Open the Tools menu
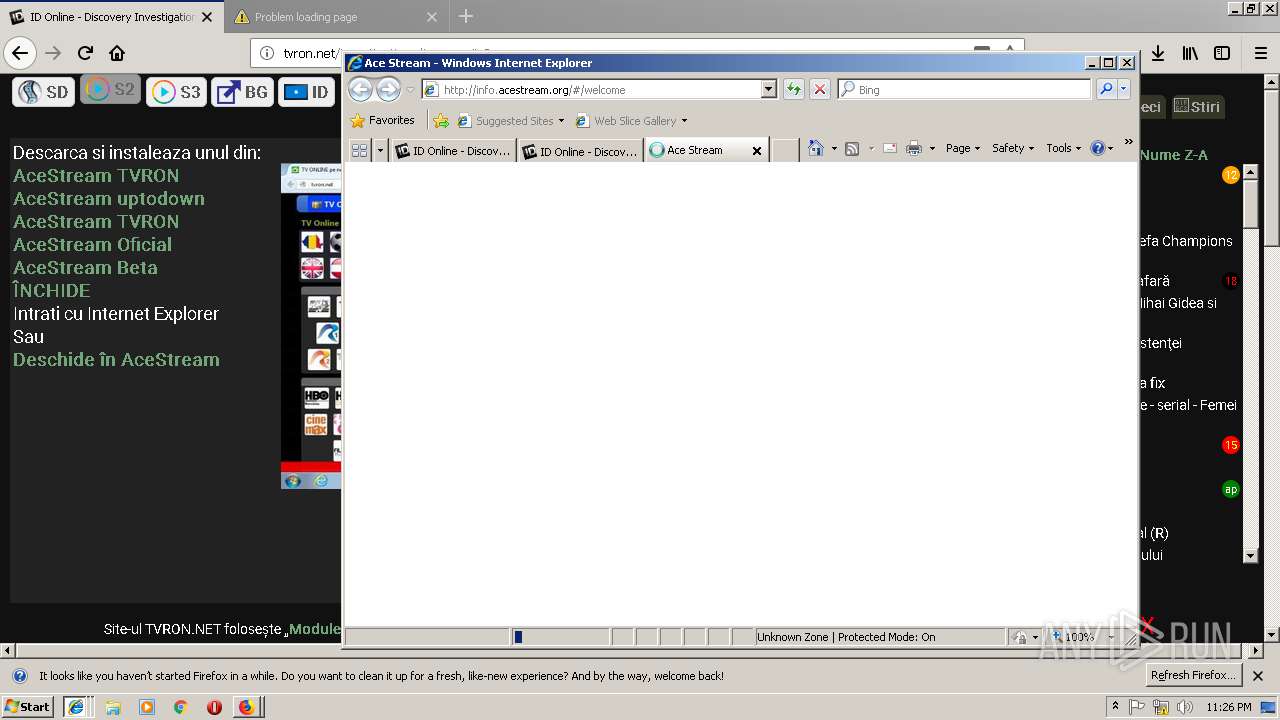The height and width of the screenshot is (720, 1280). point(1064,148)
